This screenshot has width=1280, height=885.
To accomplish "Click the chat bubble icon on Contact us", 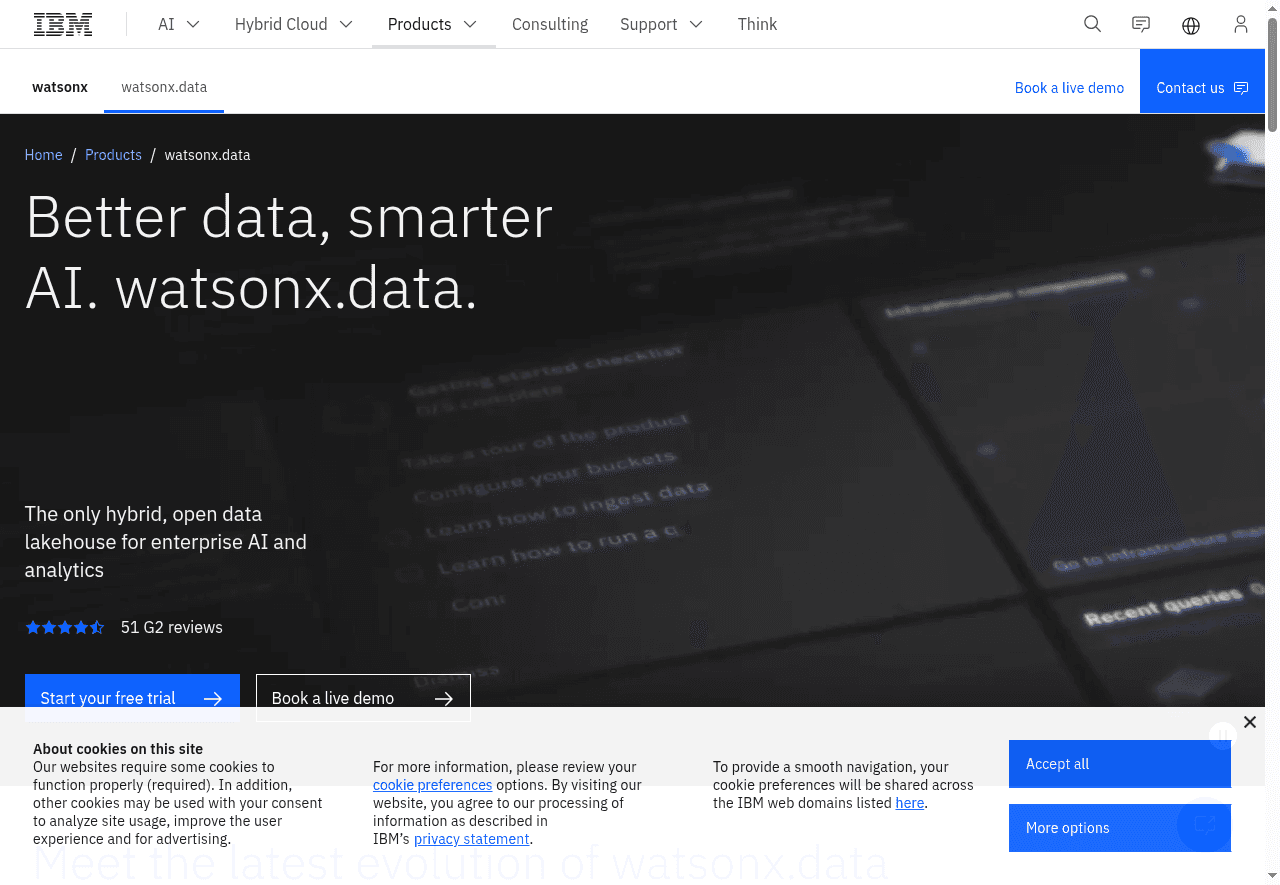I will click(x=1240, y=88).
